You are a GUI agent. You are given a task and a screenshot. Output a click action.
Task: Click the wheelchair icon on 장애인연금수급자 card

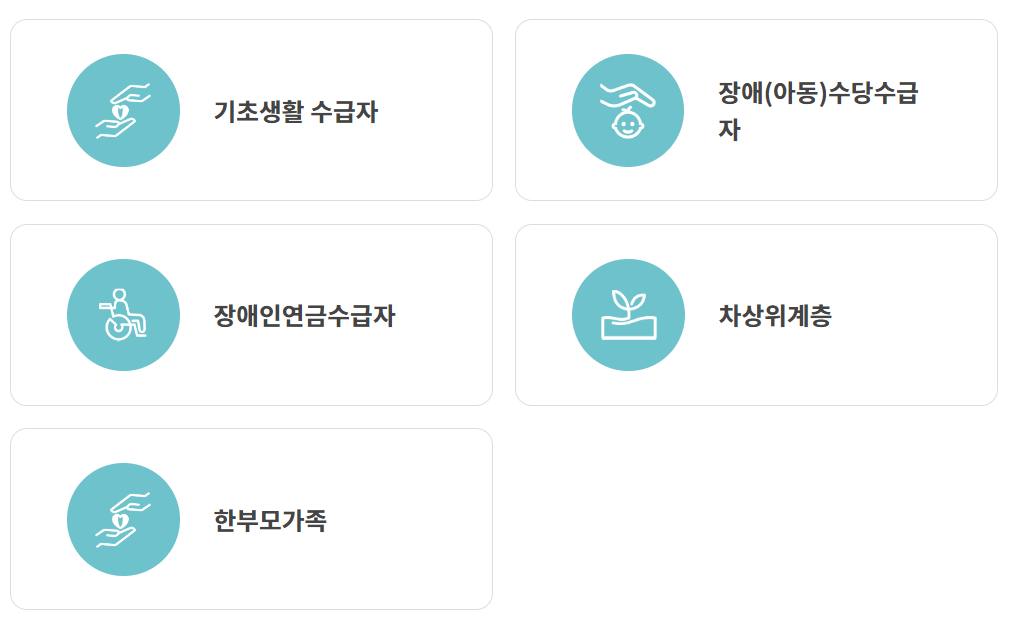[x=123, y=313]
